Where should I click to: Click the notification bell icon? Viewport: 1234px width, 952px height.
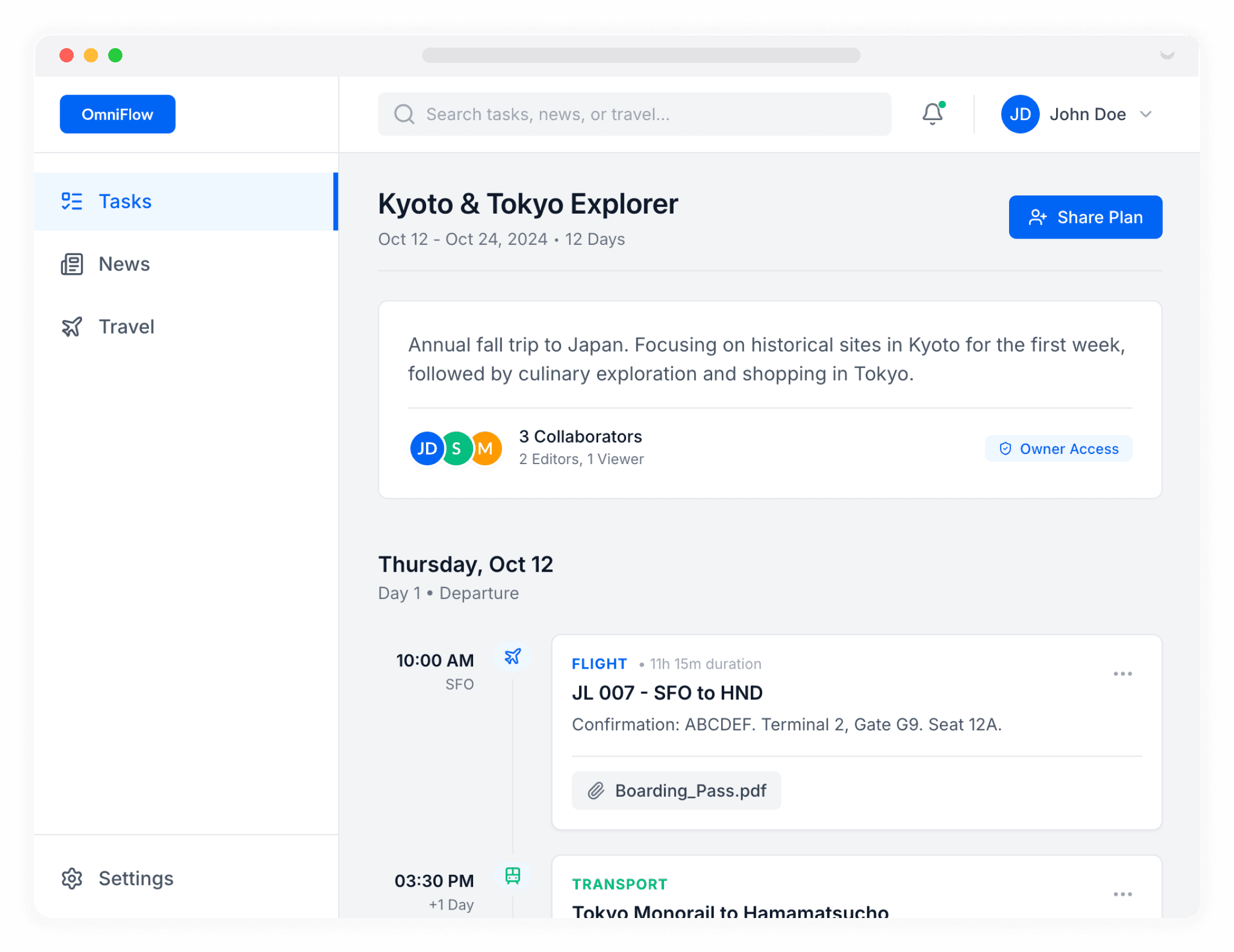click(932, 114)
